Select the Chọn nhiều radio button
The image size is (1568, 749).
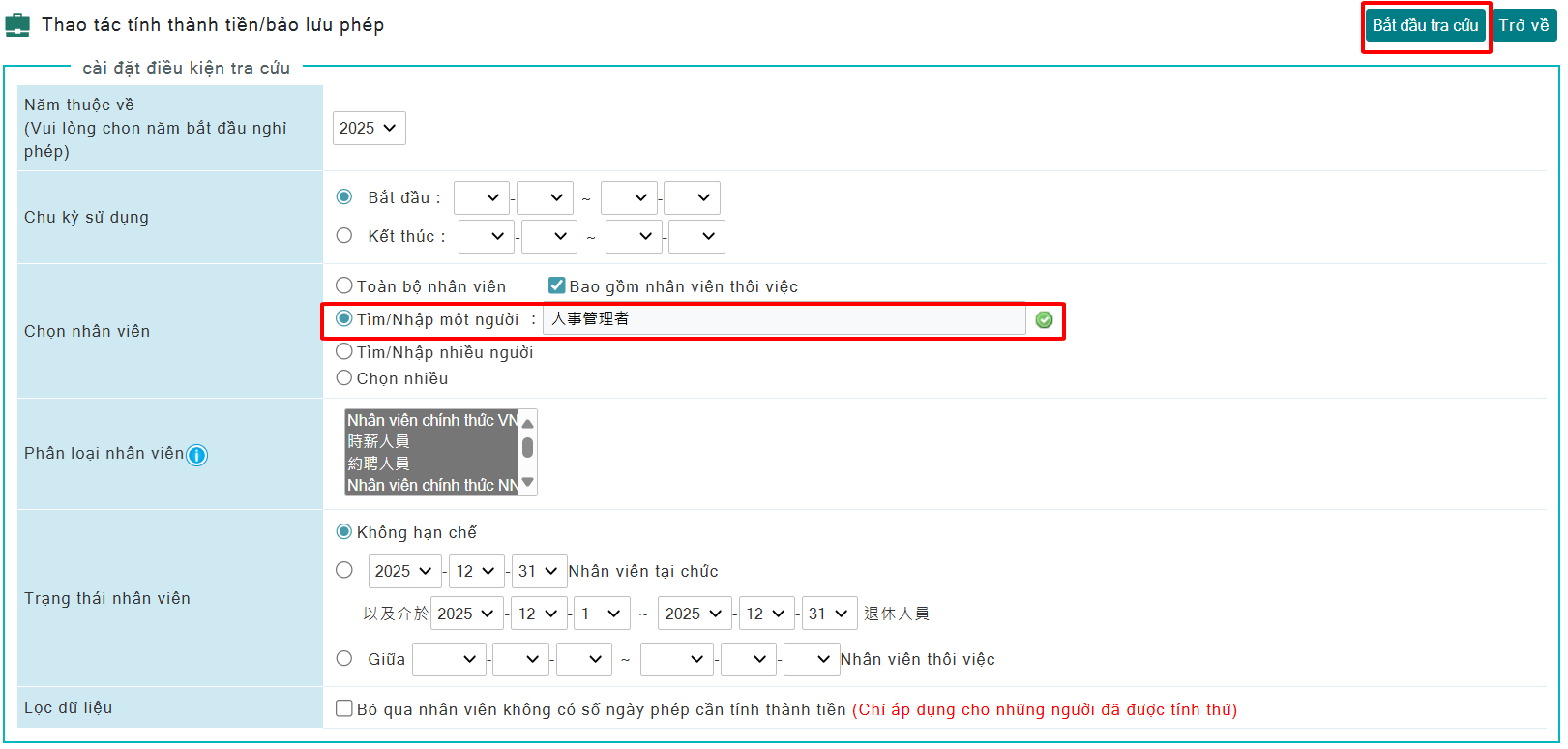(x=343, y=377)
